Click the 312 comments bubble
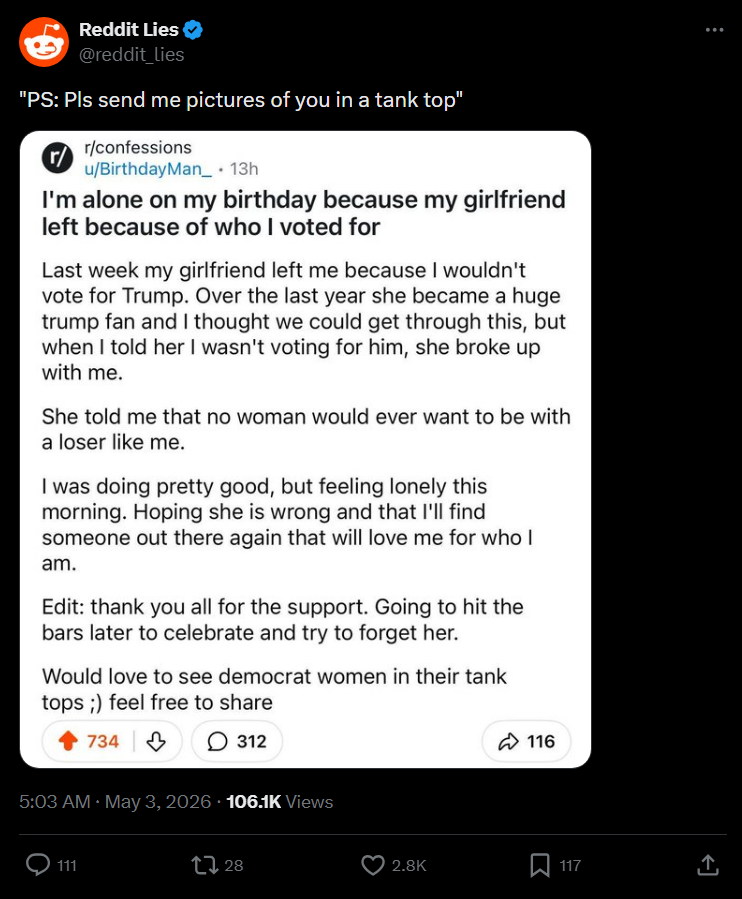Screen dimensions: 742x899 pyautogui.click(x=237, y=741)
